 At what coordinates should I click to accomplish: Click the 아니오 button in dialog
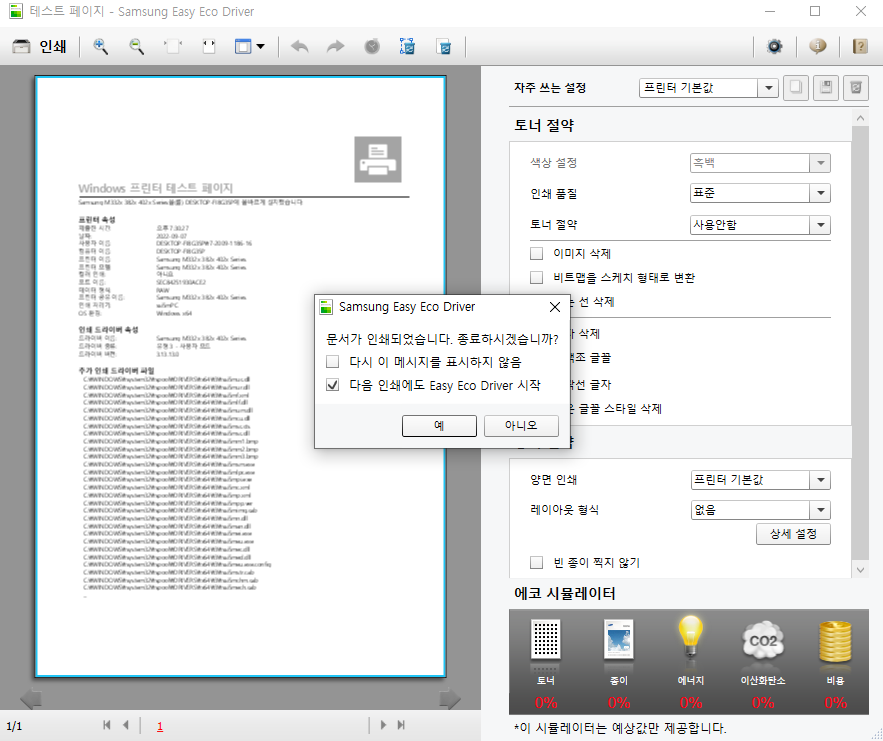[x=521, y=426]
